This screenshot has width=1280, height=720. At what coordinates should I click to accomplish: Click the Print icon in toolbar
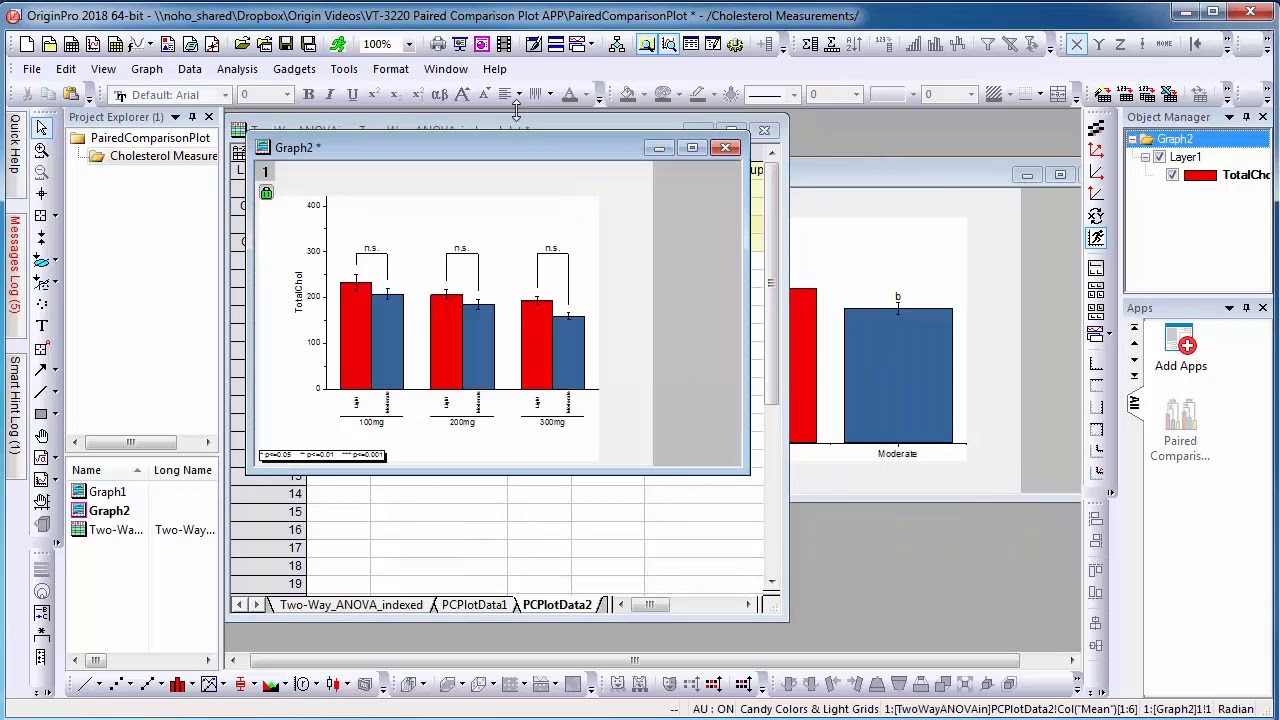(438, 44)
